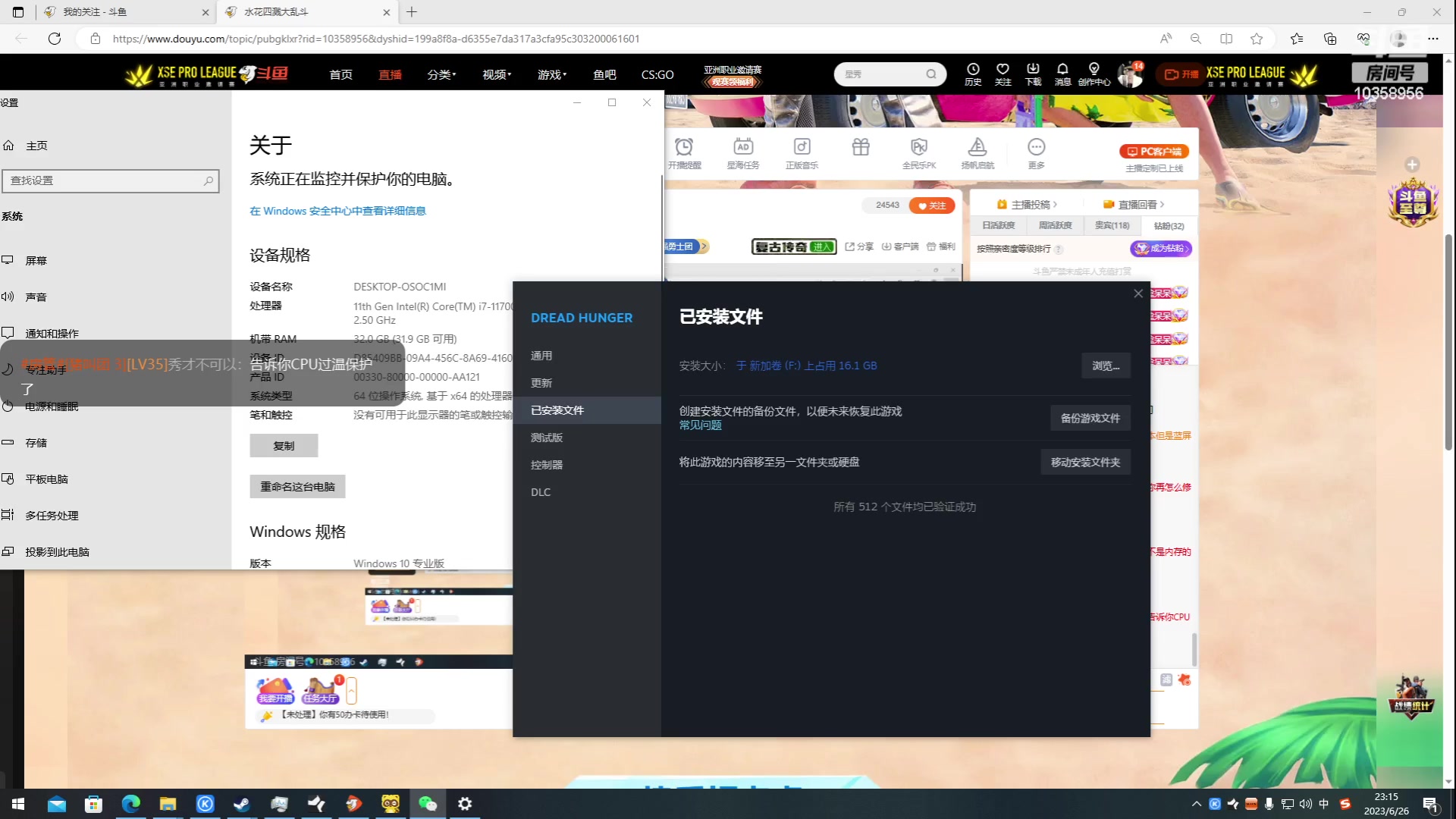Expand 主播投稿 chevron
This screenshot has height=819, width=1456.
click(1055, 205)
